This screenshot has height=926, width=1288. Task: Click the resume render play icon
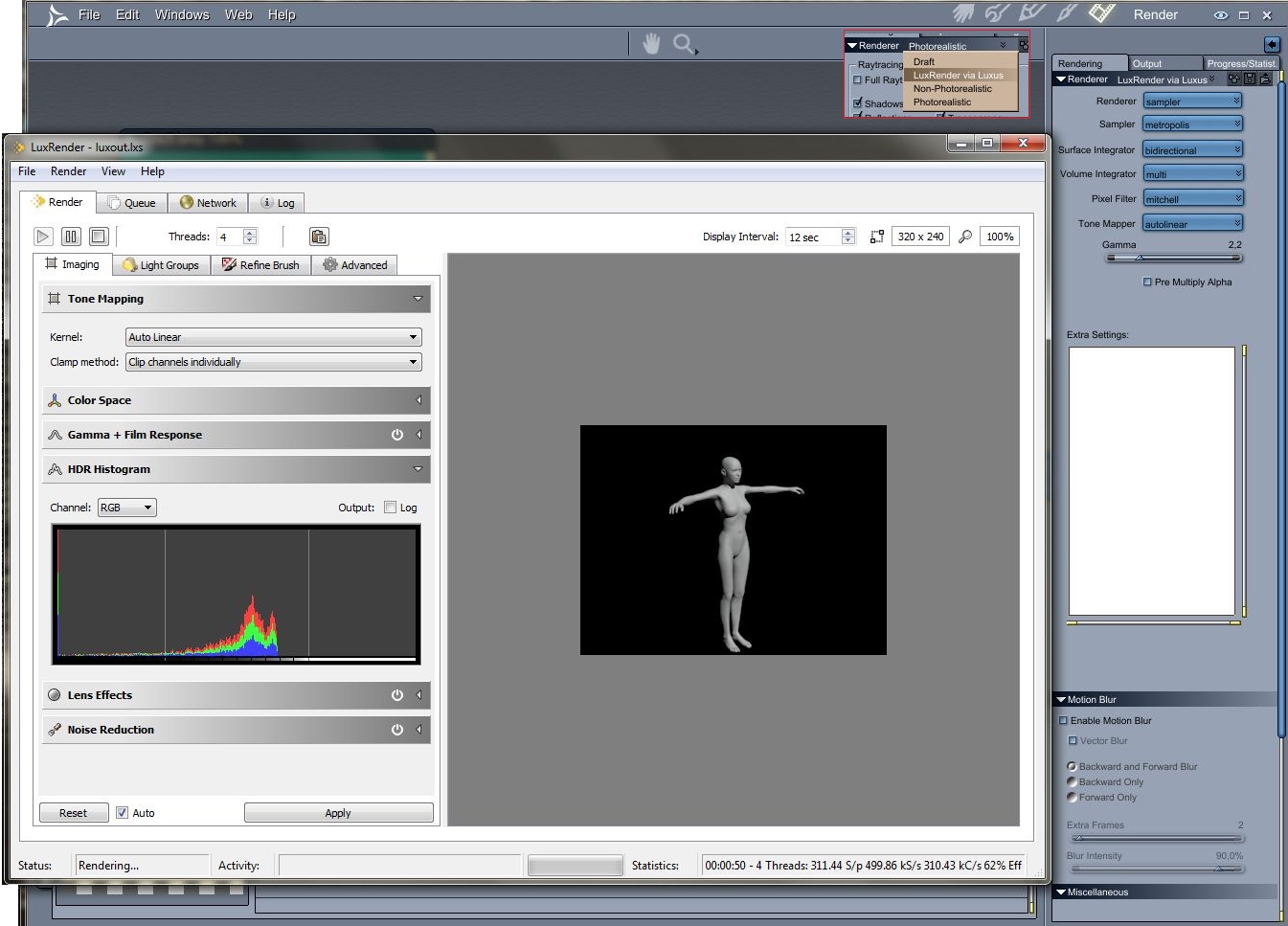[43, 237]
